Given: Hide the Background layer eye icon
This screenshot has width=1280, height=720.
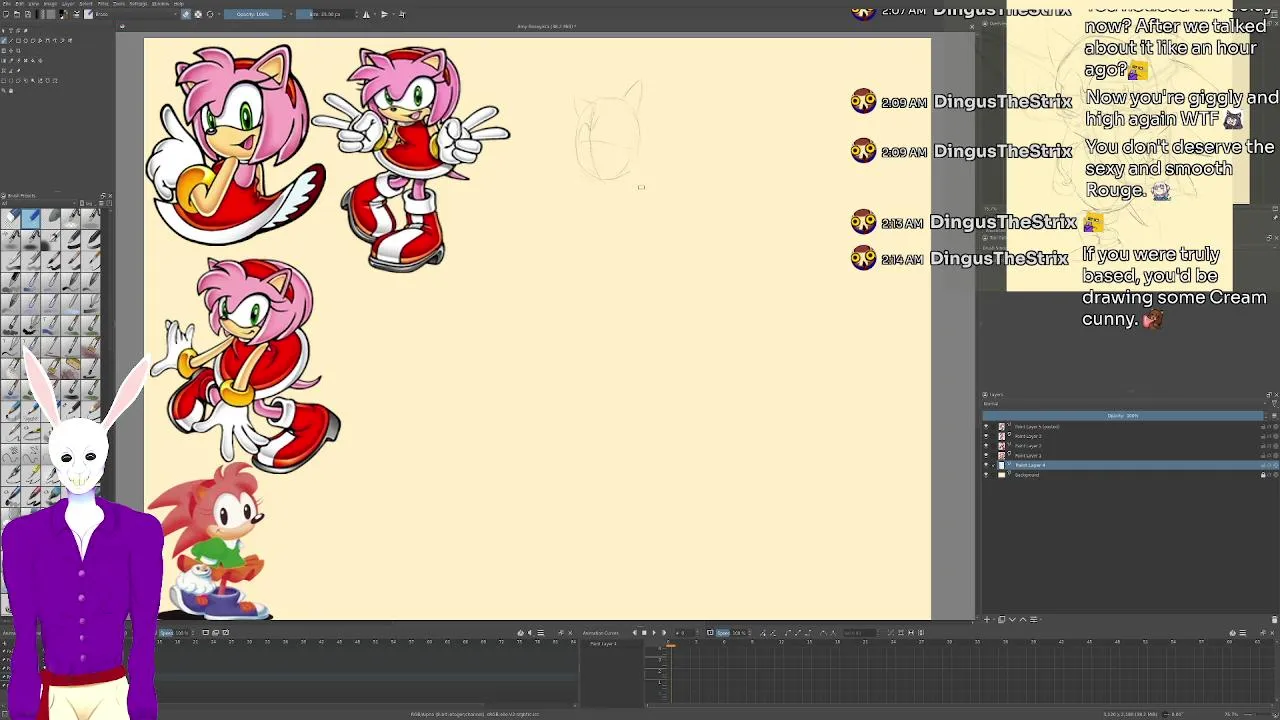Looking at the screenshot, I should coord(986,475).
